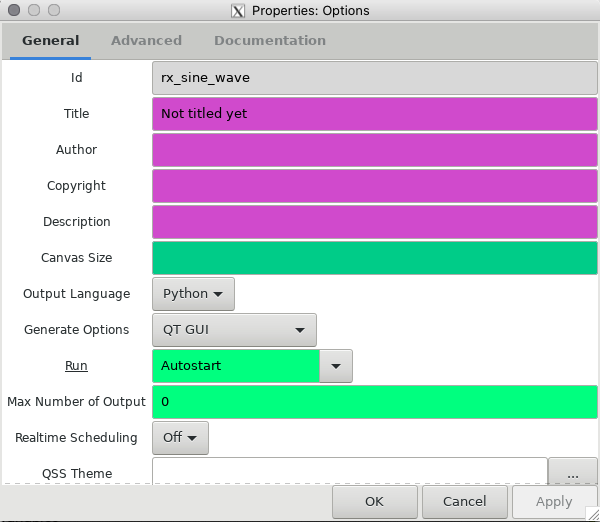
Task: Switch to the Advanced tab
Action: tap(147, 41)
